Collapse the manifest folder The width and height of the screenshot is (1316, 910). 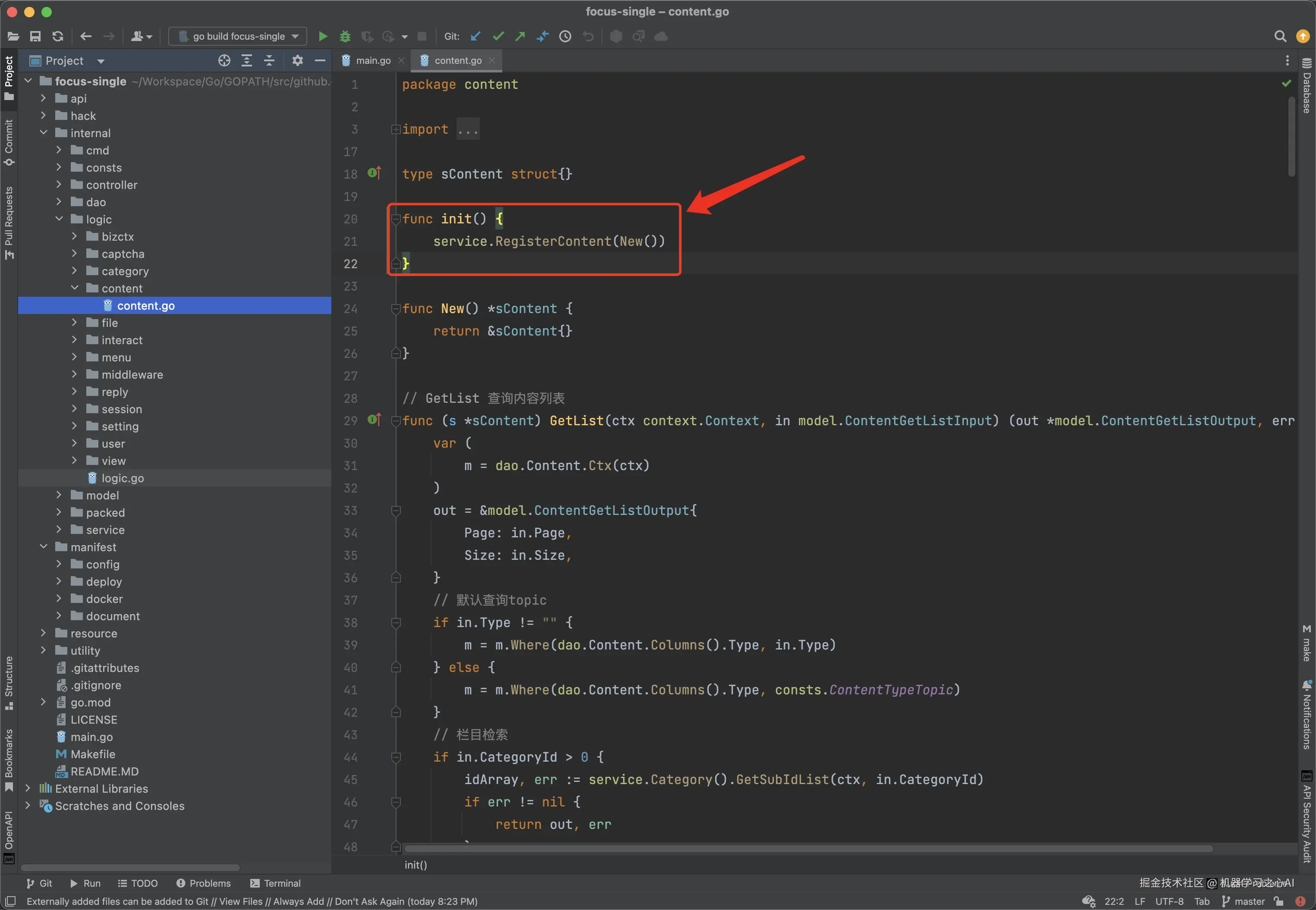tap(43, 547)
